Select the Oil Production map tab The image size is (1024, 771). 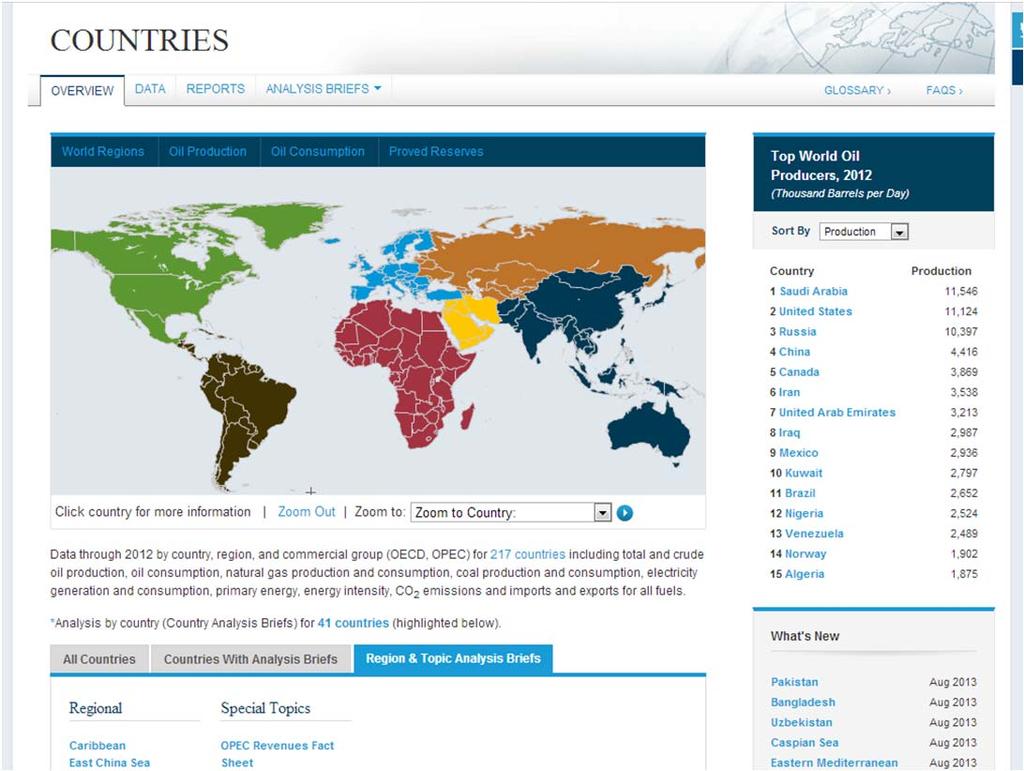(208, 151)
